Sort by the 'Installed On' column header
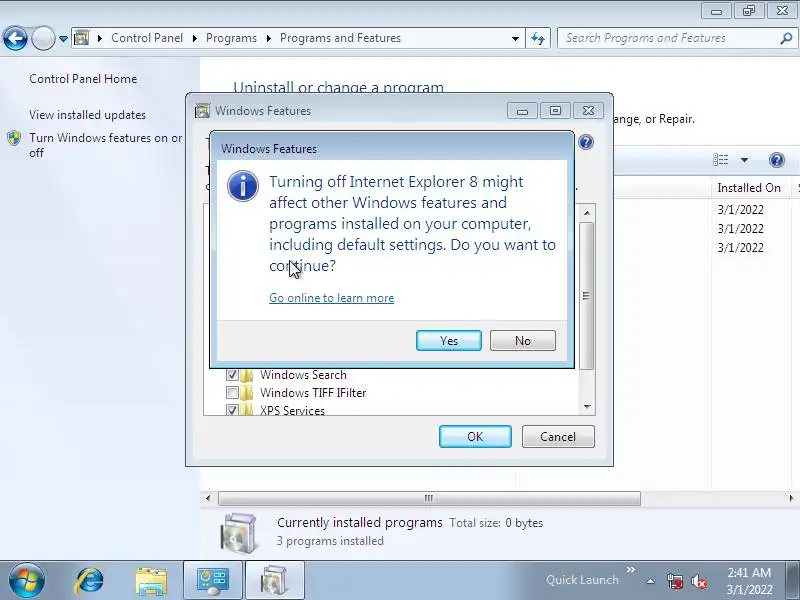Screen dimensions: 800x600 (x=749, y=188)
